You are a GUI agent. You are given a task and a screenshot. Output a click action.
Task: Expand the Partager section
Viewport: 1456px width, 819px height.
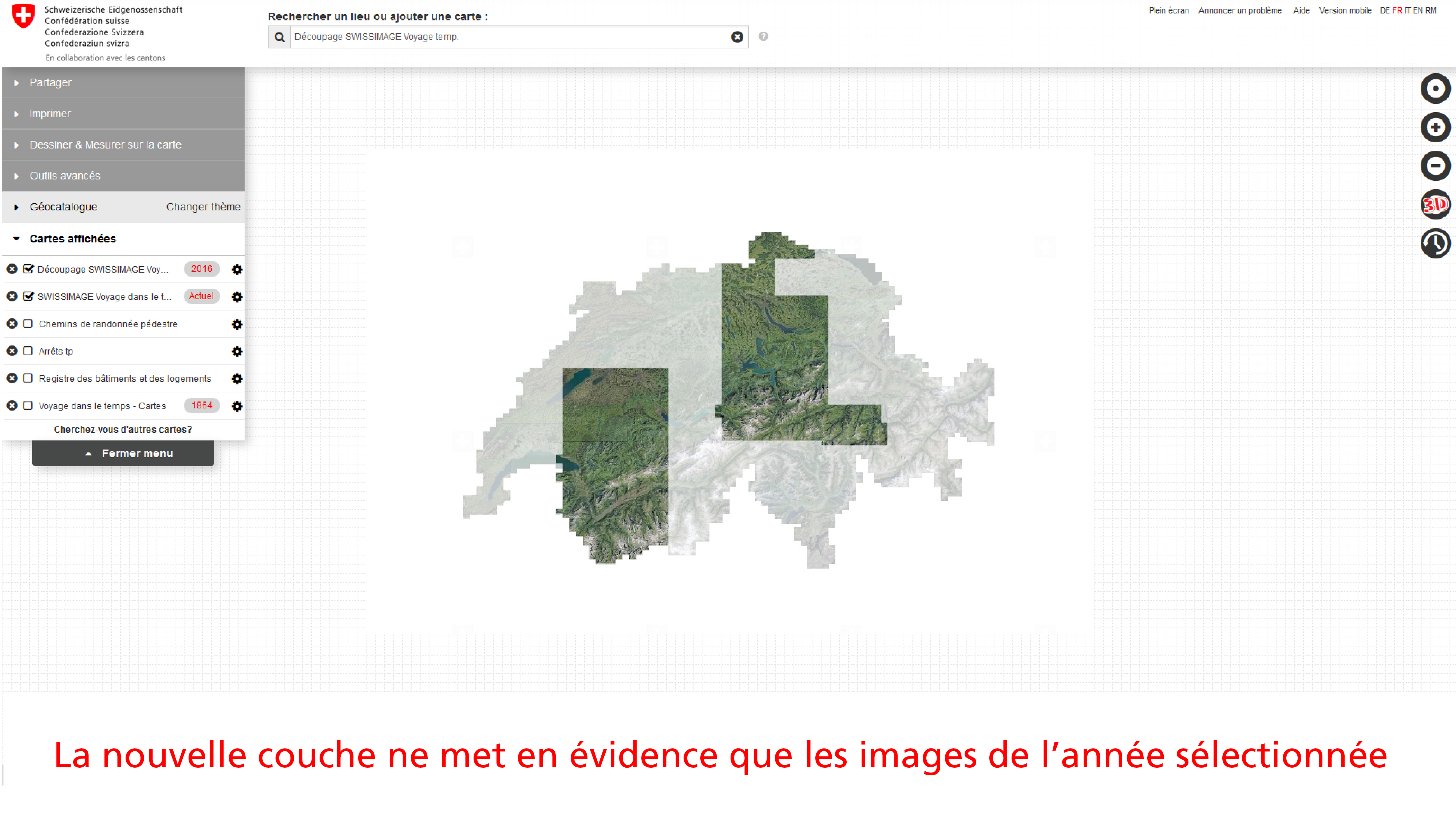point(50,83)
